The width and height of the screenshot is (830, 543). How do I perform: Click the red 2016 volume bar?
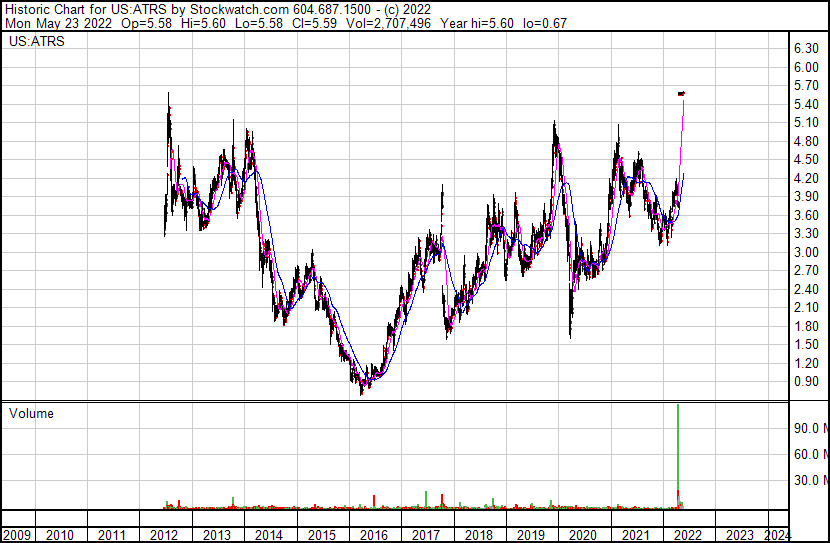(x=374, y=502)
